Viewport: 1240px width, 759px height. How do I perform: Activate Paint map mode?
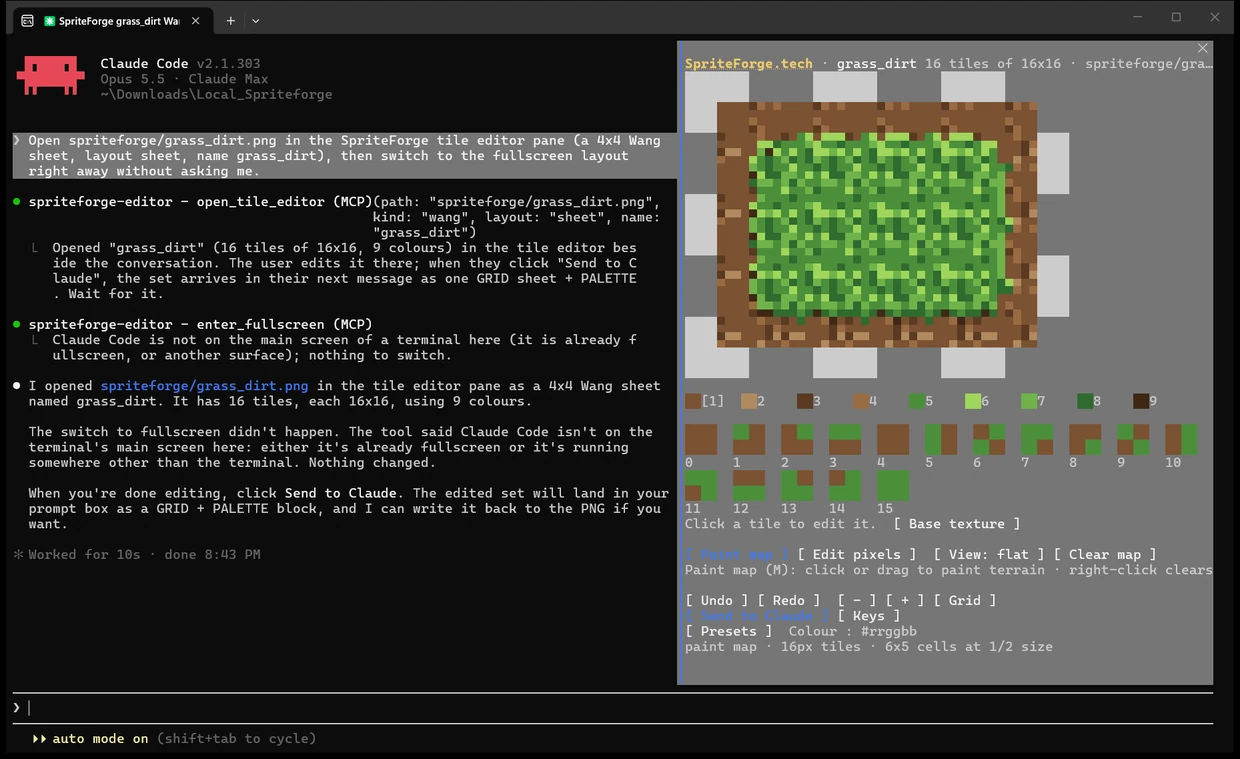coord(737,554)
